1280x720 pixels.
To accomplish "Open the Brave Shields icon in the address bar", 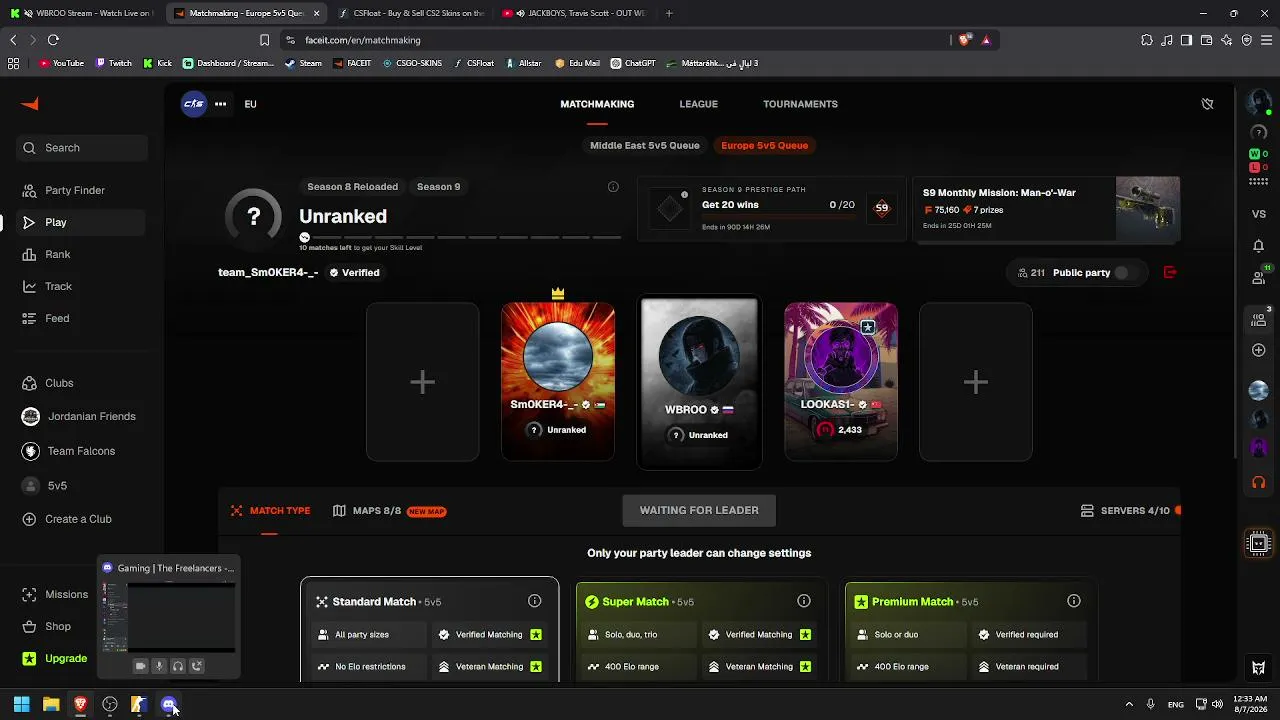I will click(965, 40).
